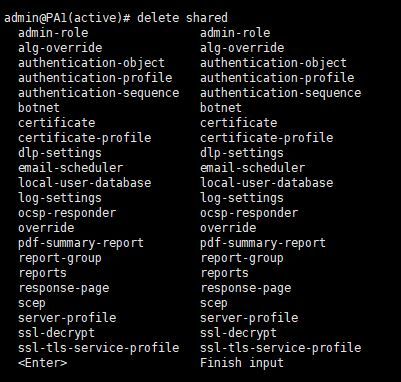Select authentication-sequence in left column
The width and height of the screenshot is (401, 382).
click(99, 93)
